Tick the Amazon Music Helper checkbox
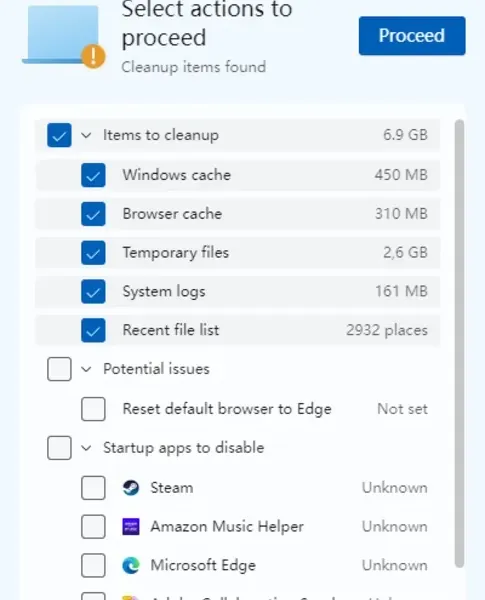 93,527
